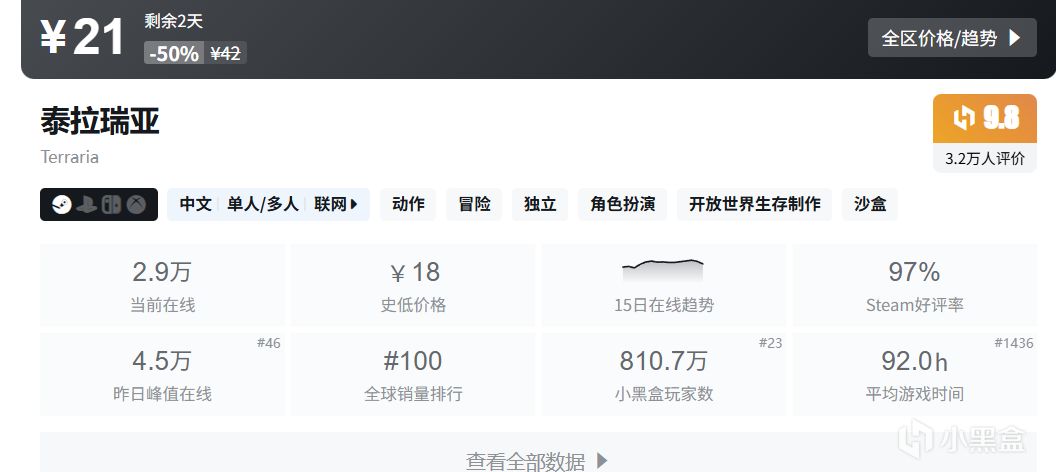Select the 独立 genre tag

point(540,205)
